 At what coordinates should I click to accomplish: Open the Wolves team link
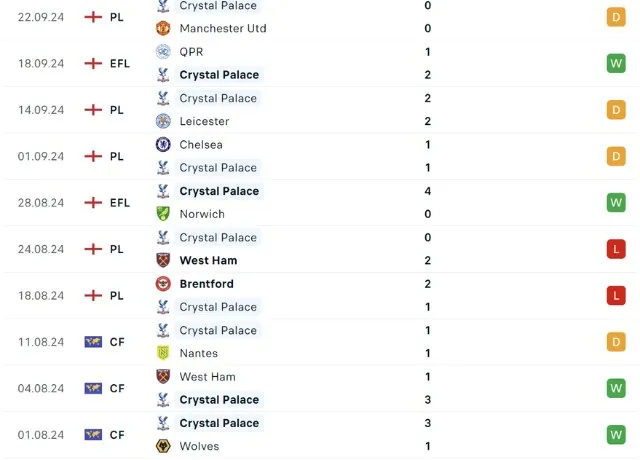[x=199, y=446]
